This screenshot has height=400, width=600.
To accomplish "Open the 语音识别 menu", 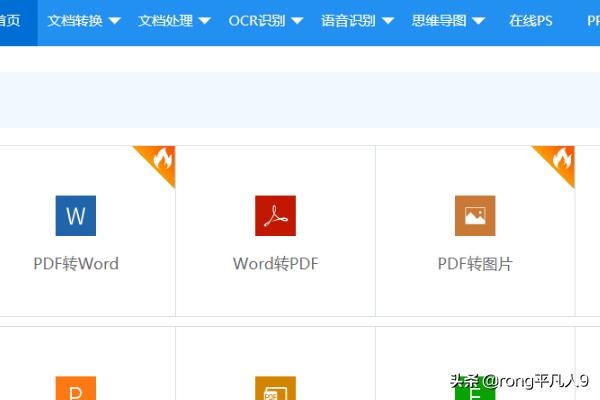I will click(x=348, y=21).
